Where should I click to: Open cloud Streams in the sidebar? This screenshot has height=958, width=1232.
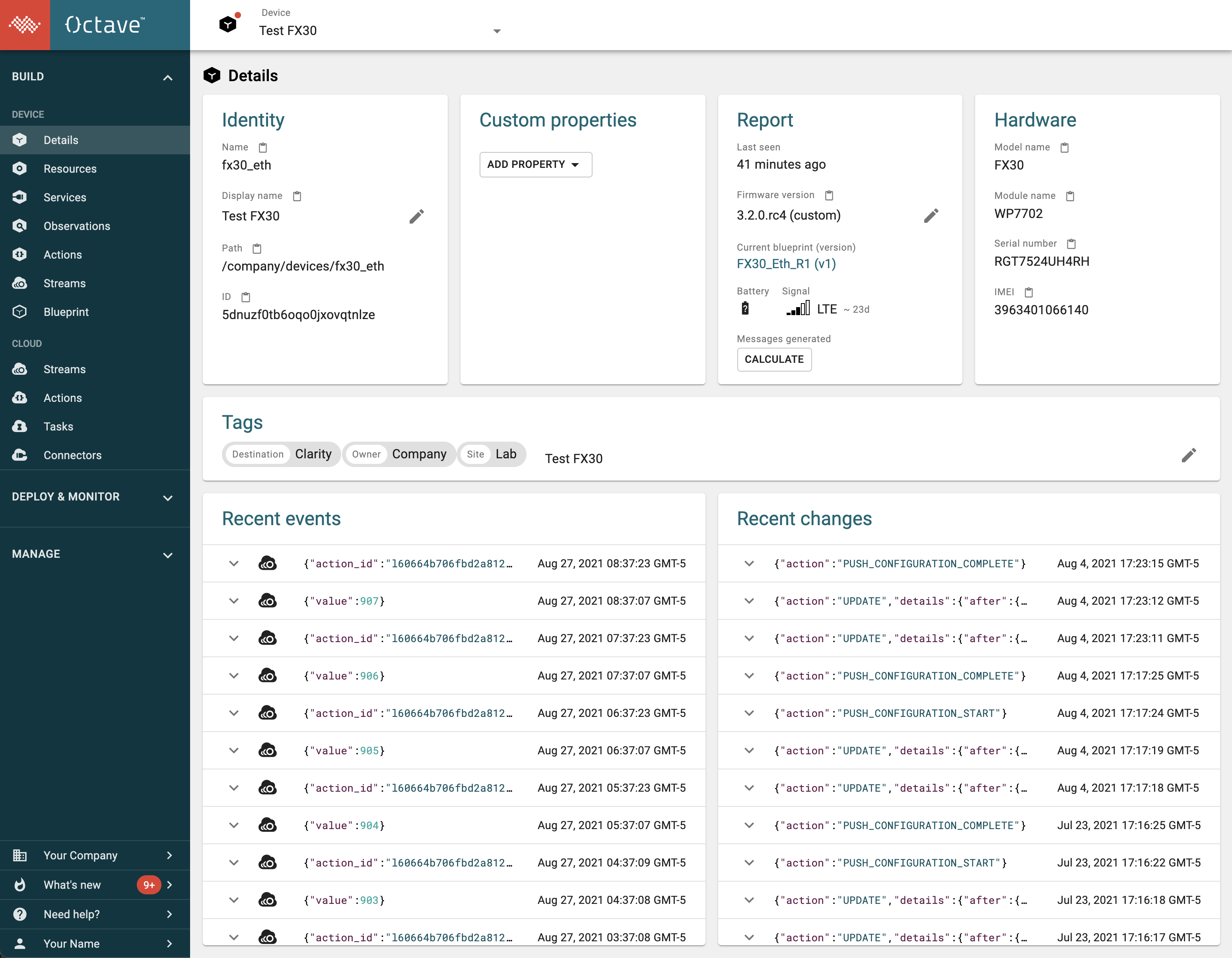pos(95,369)
